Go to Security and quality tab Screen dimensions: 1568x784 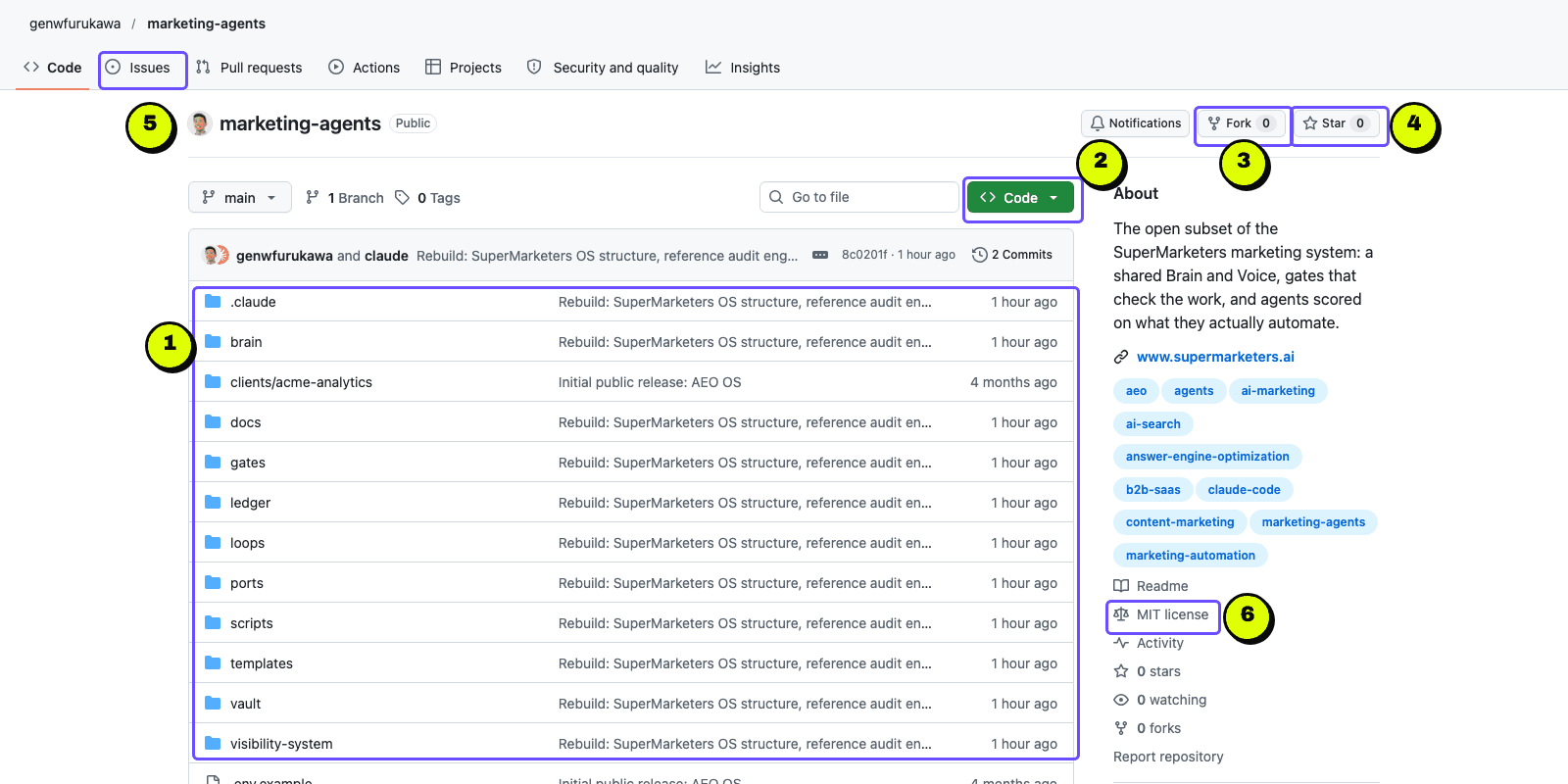coord(603,68)
